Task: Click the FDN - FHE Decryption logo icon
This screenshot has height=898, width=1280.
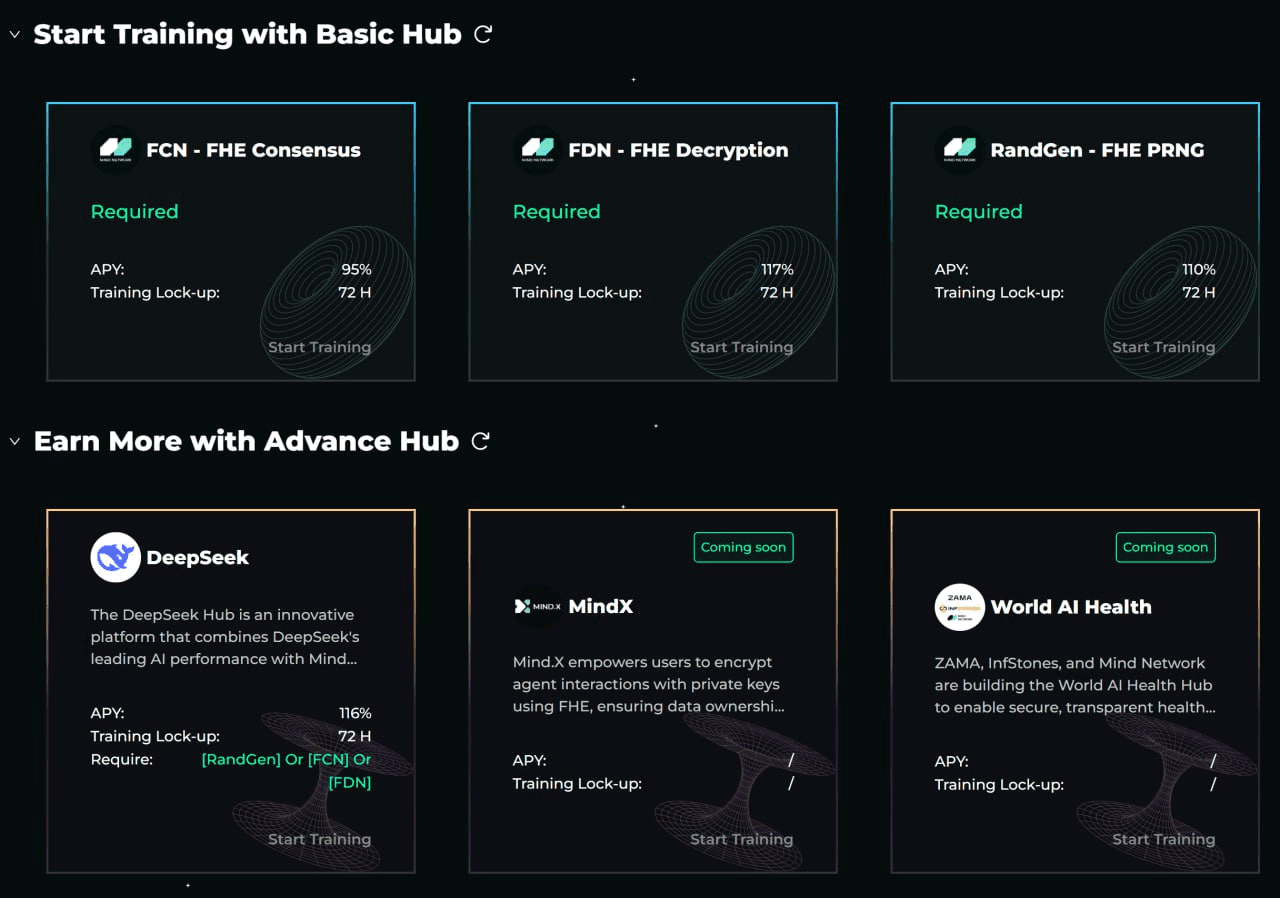Action: (x=537, y=150)
